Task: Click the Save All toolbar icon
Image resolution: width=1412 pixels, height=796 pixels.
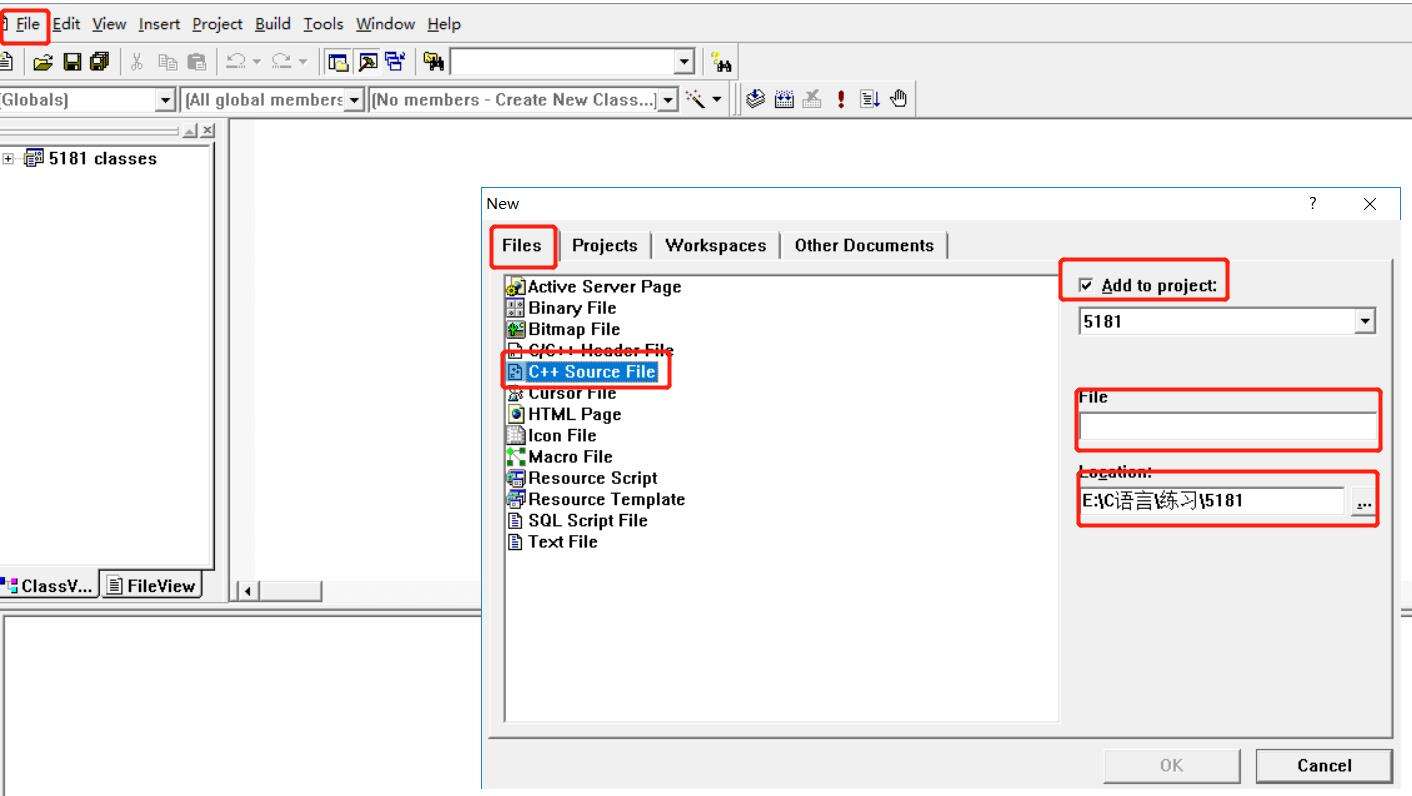Action: [x=99, y=62]
